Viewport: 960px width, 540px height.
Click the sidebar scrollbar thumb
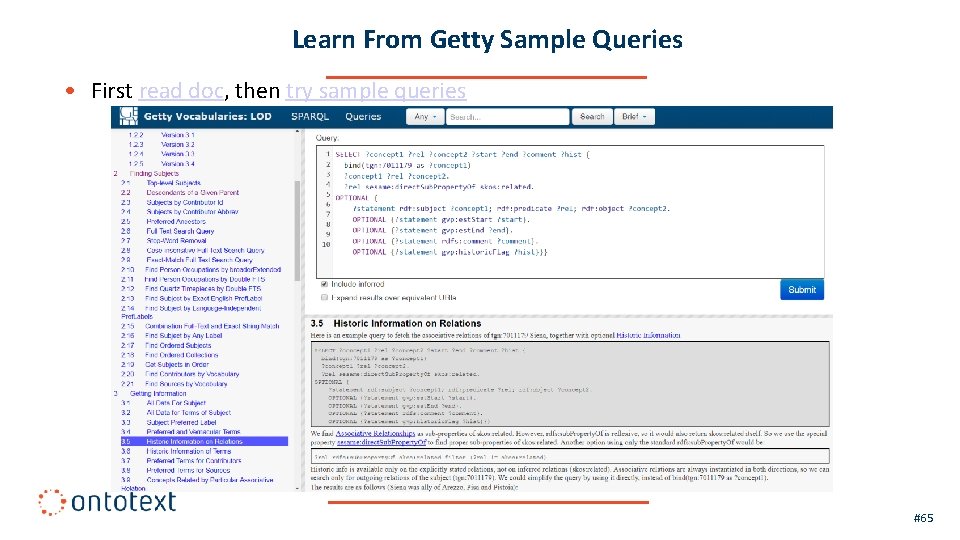298,230
